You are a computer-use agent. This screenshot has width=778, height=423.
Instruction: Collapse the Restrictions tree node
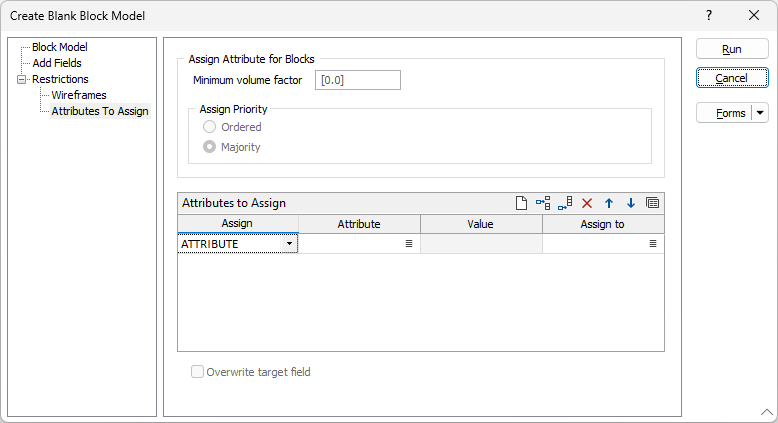21,79
